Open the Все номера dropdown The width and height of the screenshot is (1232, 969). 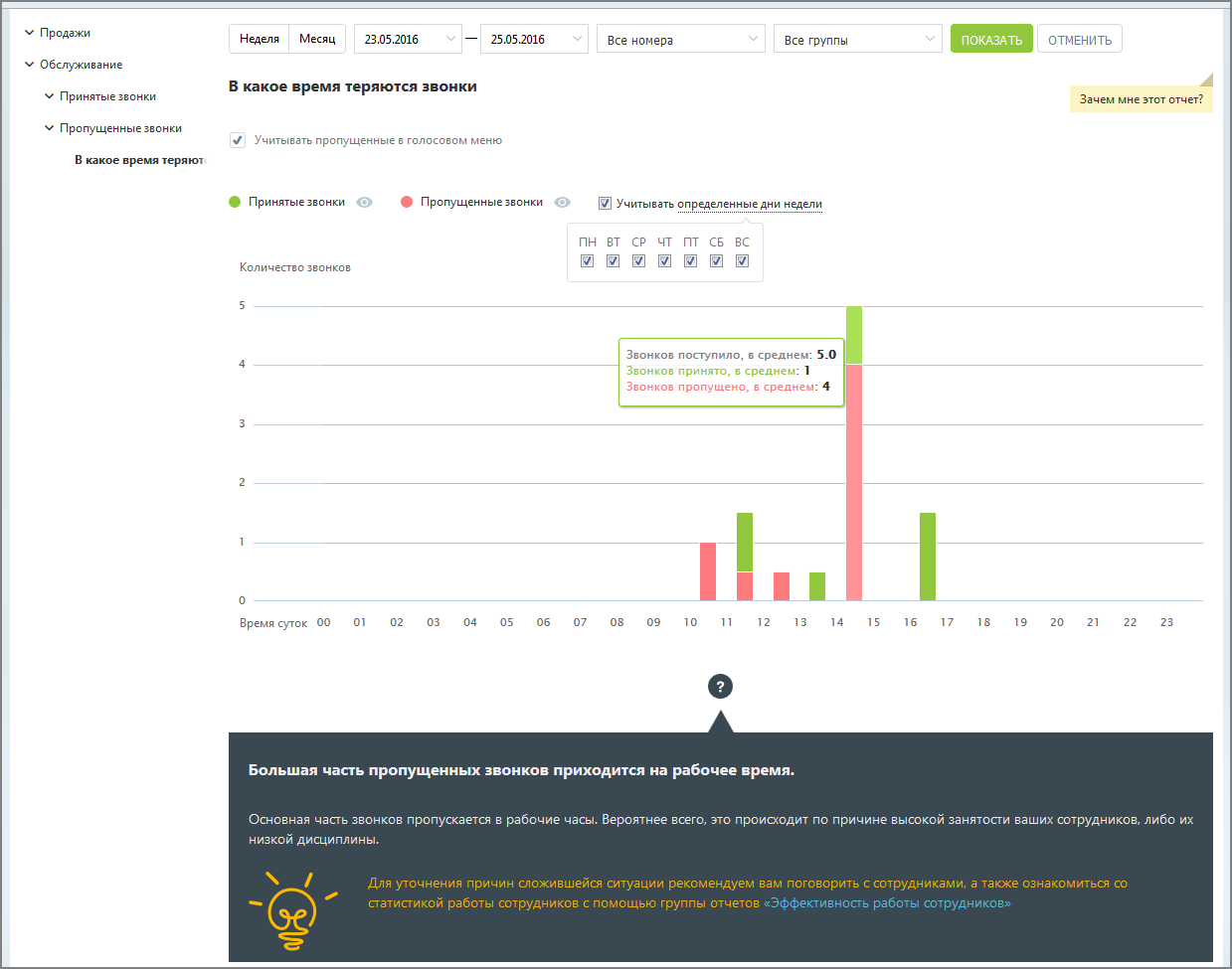(x=681, y=39)
